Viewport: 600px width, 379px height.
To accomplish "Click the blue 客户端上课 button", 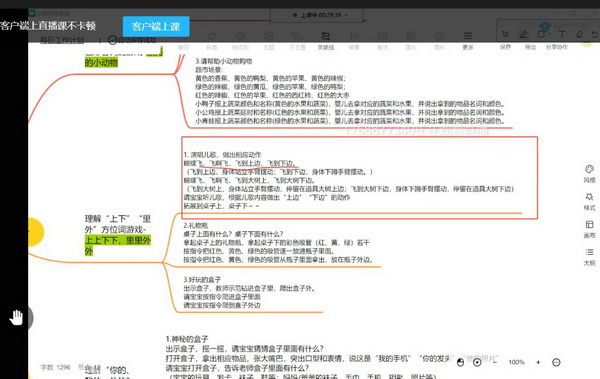I will tap(156, 26).
